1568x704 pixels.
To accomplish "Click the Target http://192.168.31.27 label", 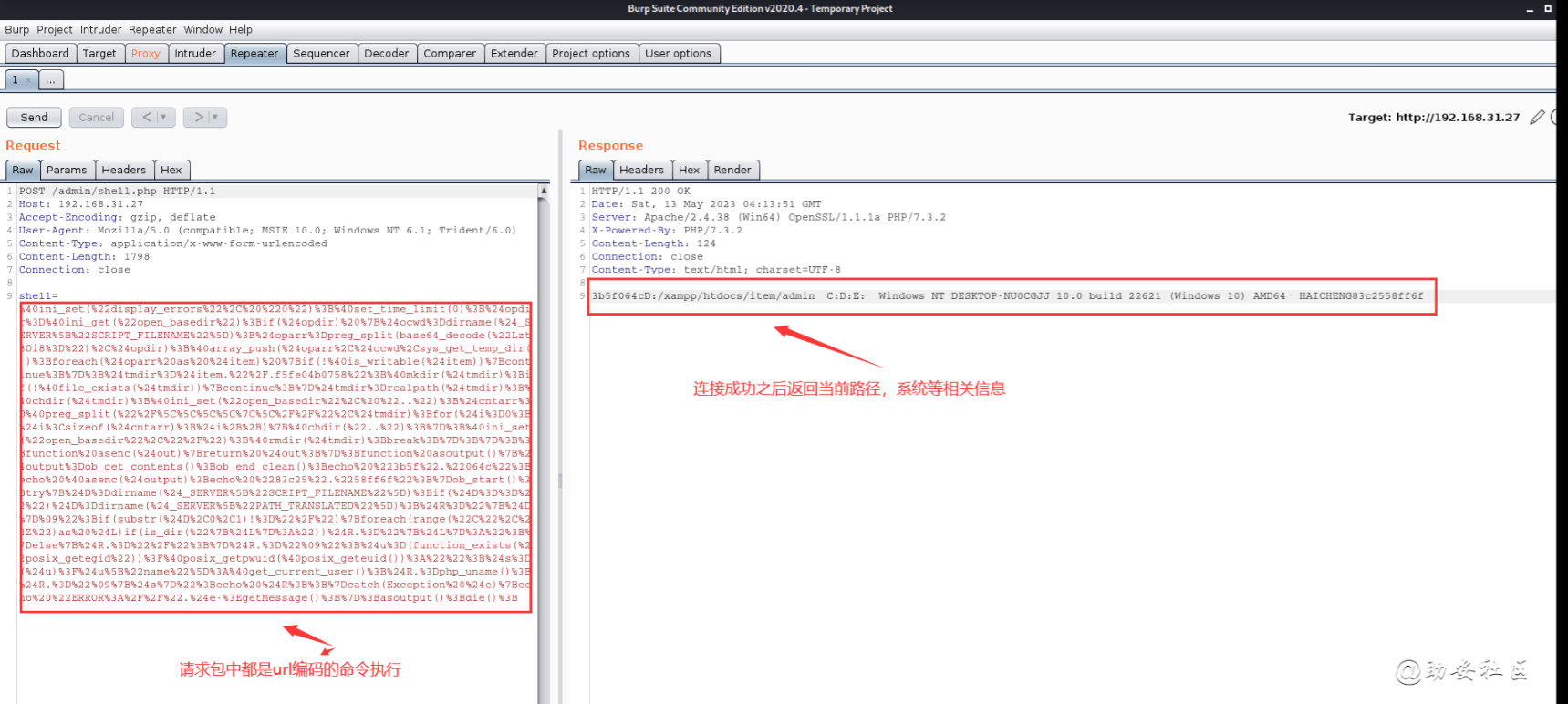I will pos(1434,117).
